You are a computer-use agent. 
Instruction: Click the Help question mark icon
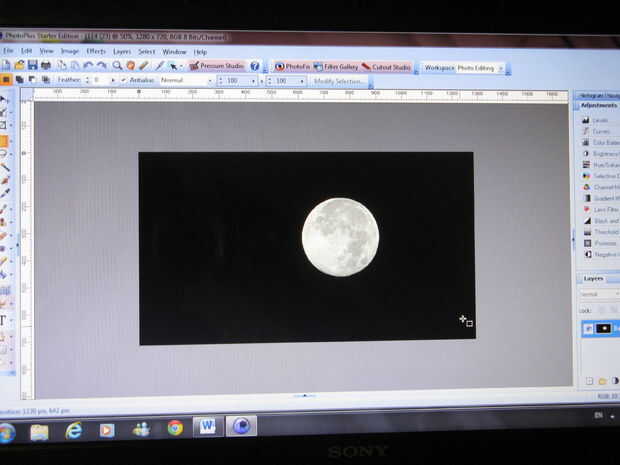click(255, 66)
